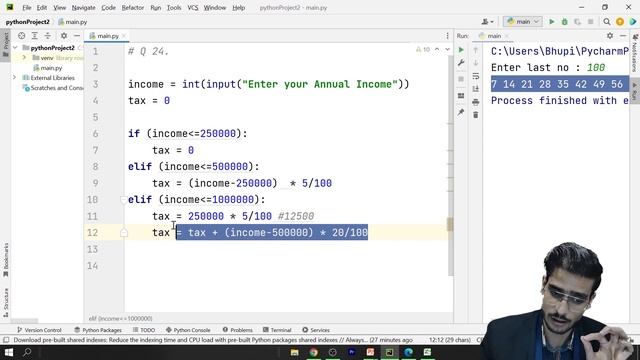
Task: Expand the venv folder
Action: tap(24, 58)
